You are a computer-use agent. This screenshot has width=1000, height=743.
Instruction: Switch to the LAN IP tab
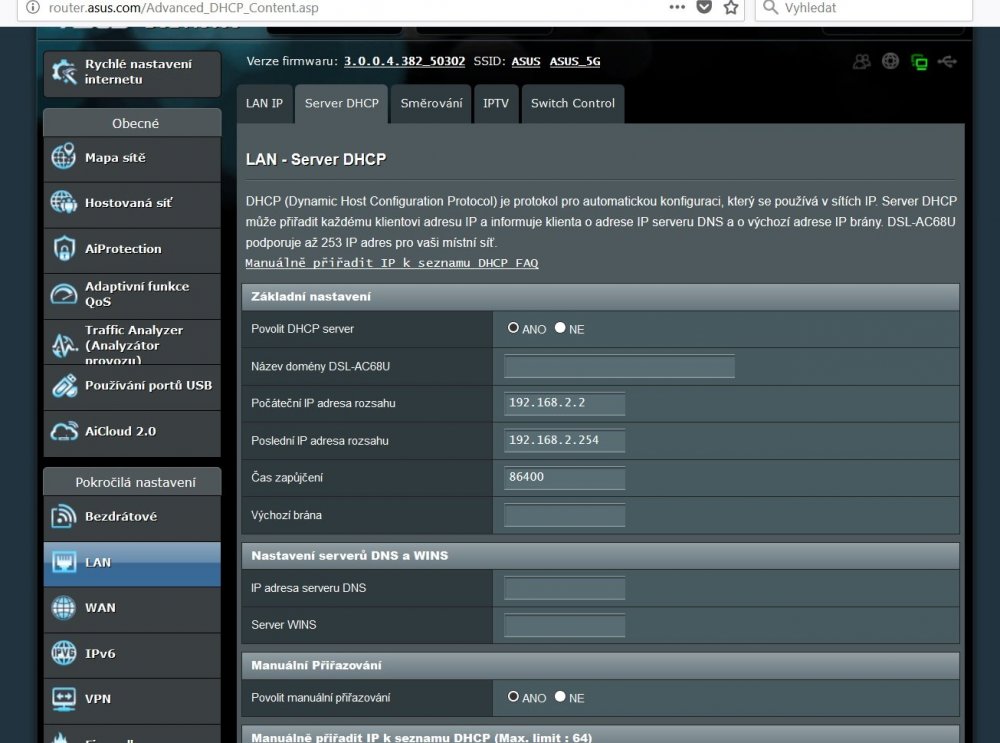264,103
